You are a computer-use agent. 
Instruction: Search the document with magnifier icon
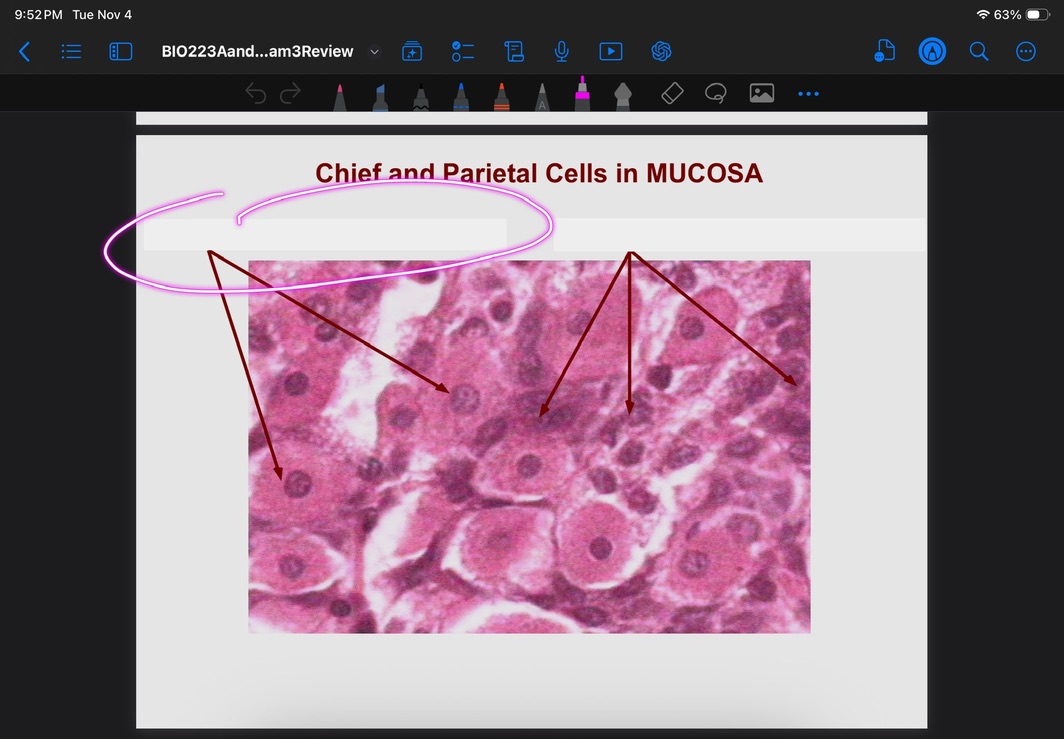click(978, 52)
